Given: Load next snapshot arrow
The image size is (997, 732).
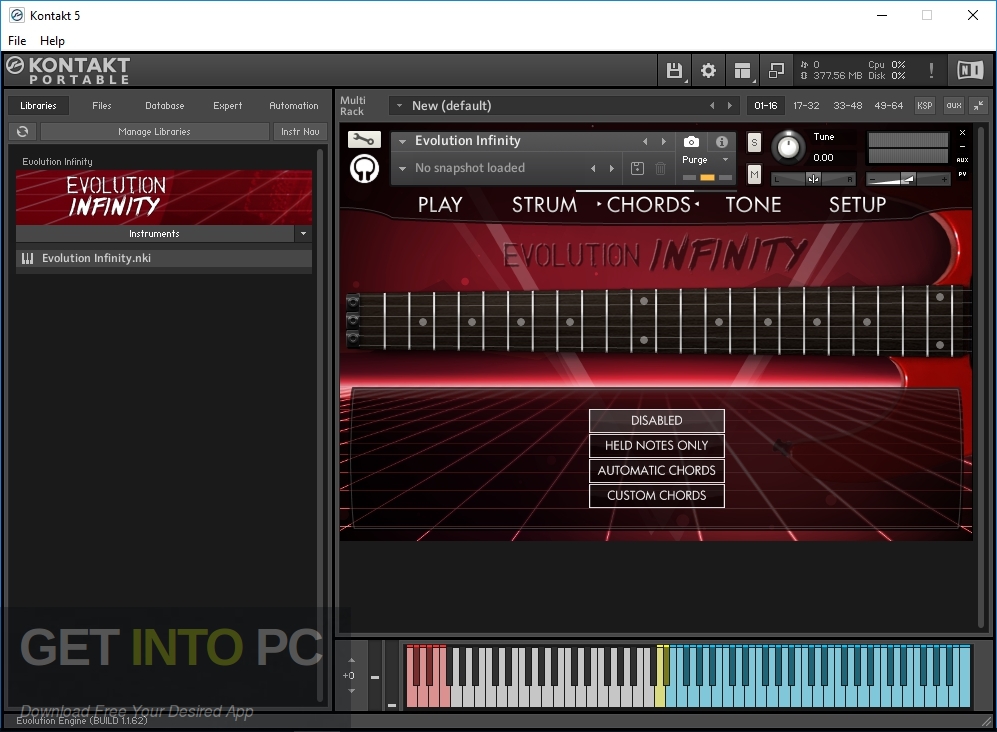Looking at the screenshot, I should click(x=612, y=168).
